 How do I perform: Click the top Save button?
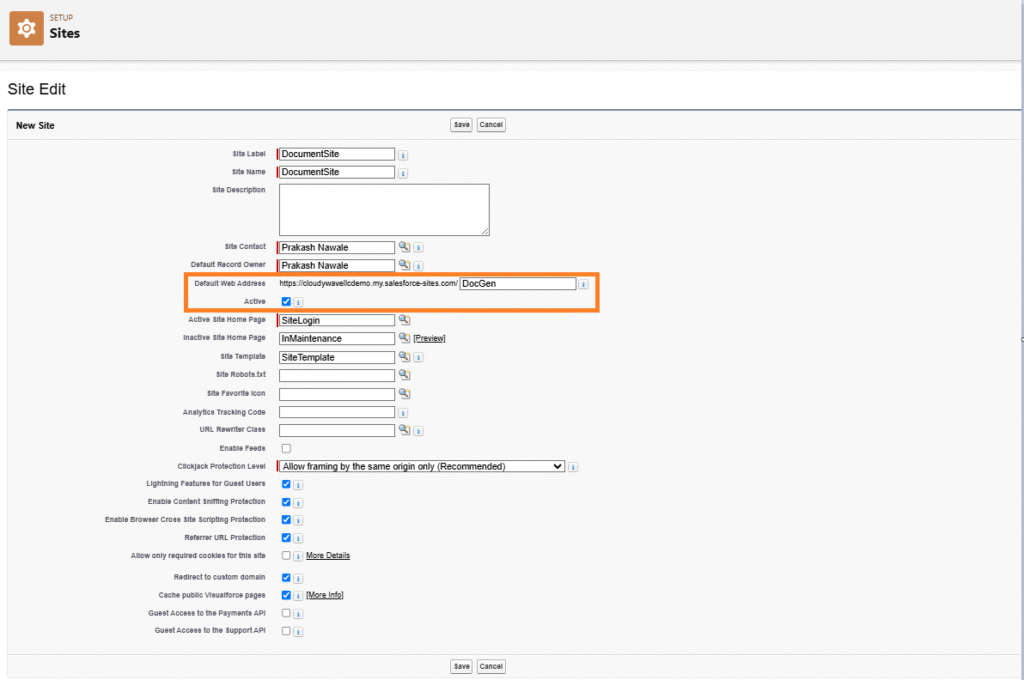tap(461, 125)
